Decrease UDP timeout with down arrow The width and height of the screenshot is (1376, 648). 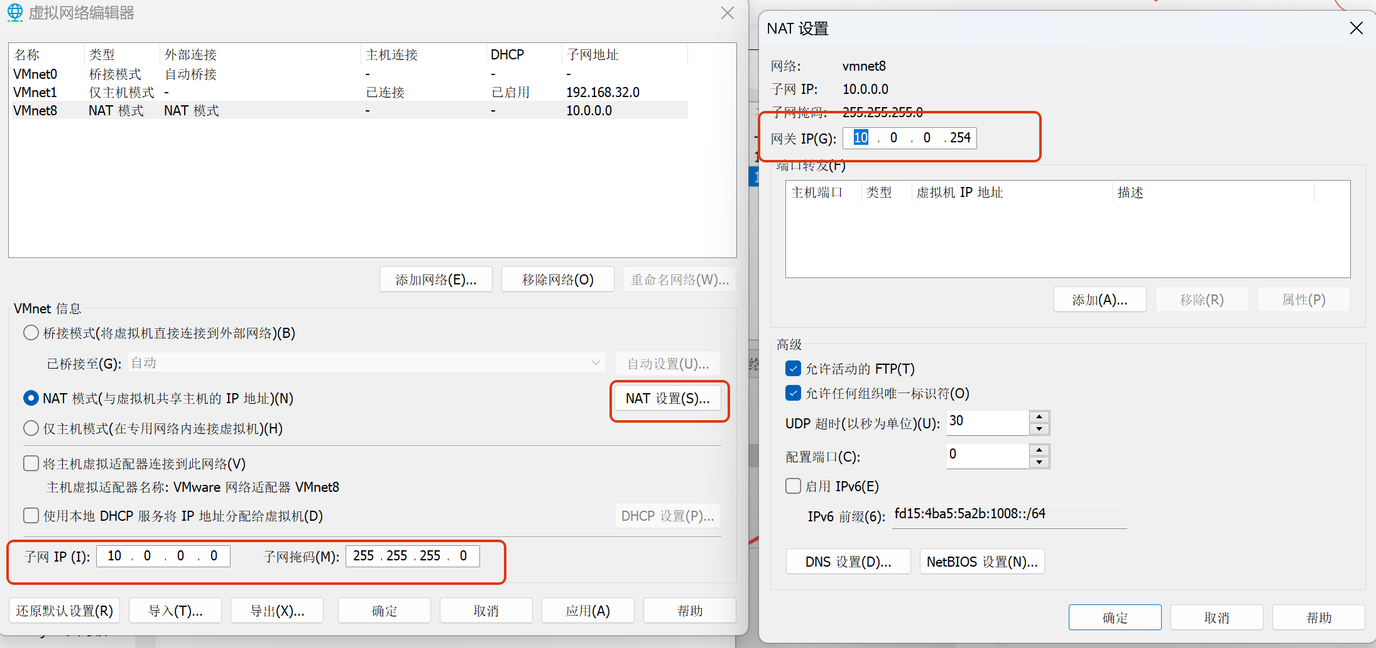1040,429
